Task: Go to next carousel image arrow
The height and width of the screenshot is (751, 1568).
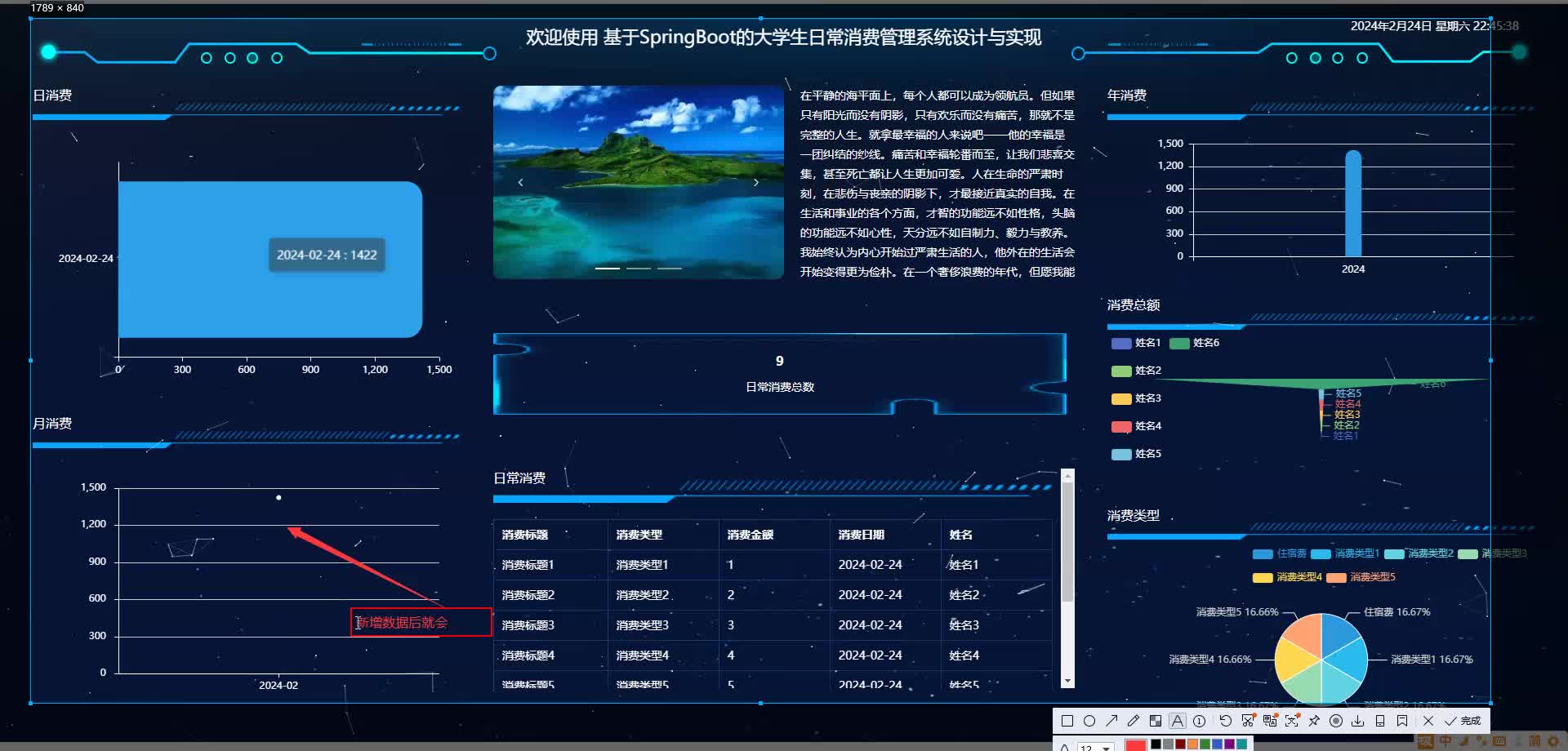Action: 756,182
